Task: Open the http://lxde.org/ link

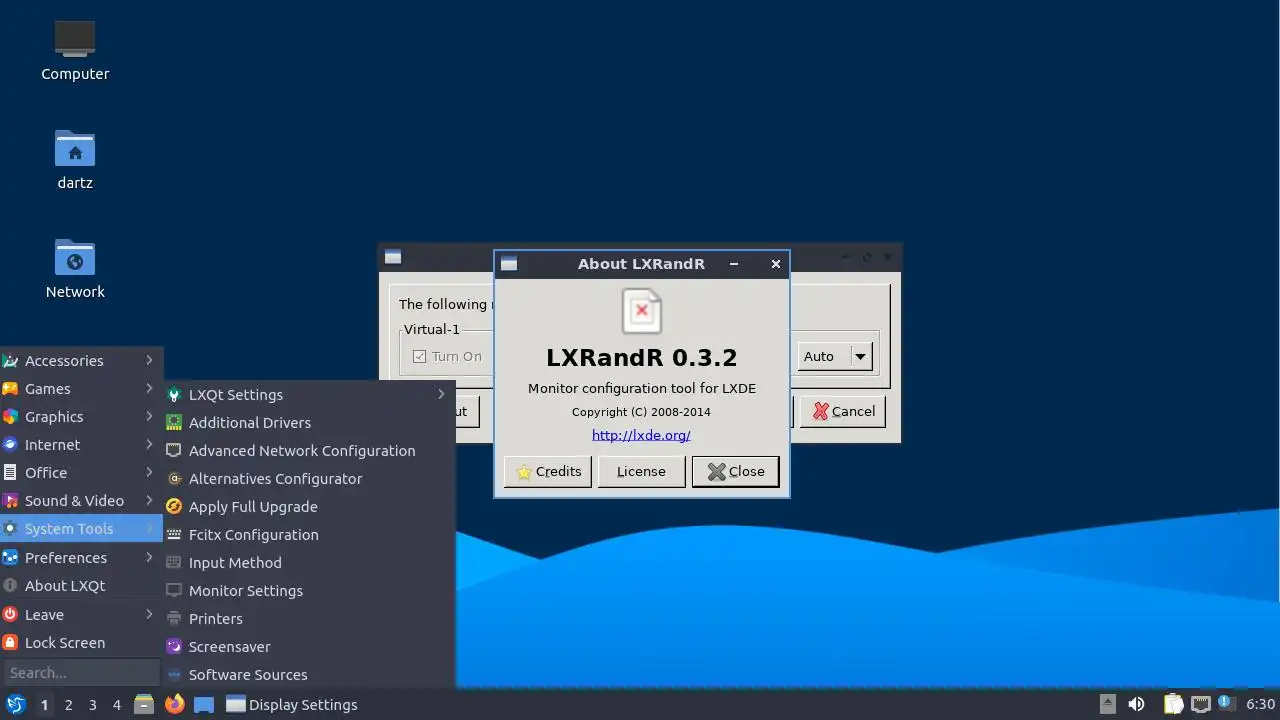Action: coord(641,435)
